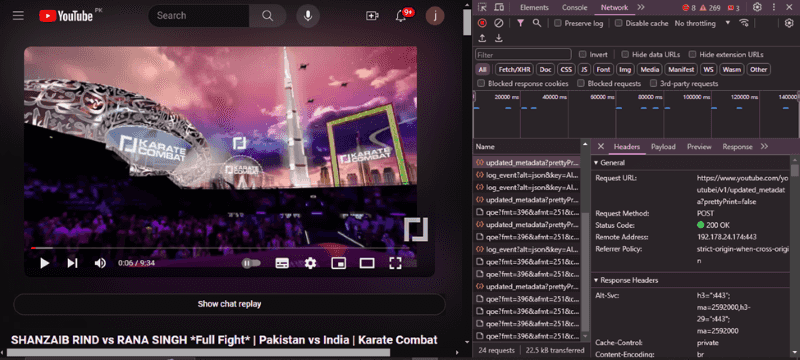Click the search magnifier button on YouTube

click(268, 16)
